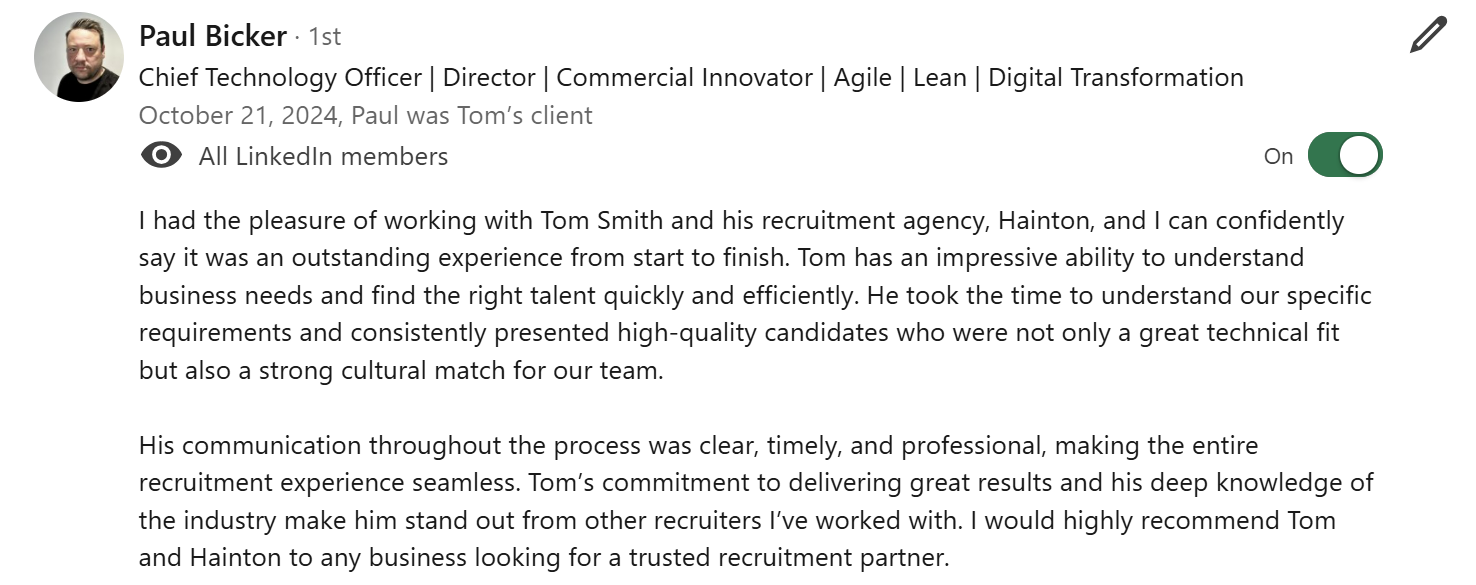Viewport: 1476px width, 585px height.
Task: Click the word Agile in the headline
Action: pyautogui.click(x=863, y=78)
